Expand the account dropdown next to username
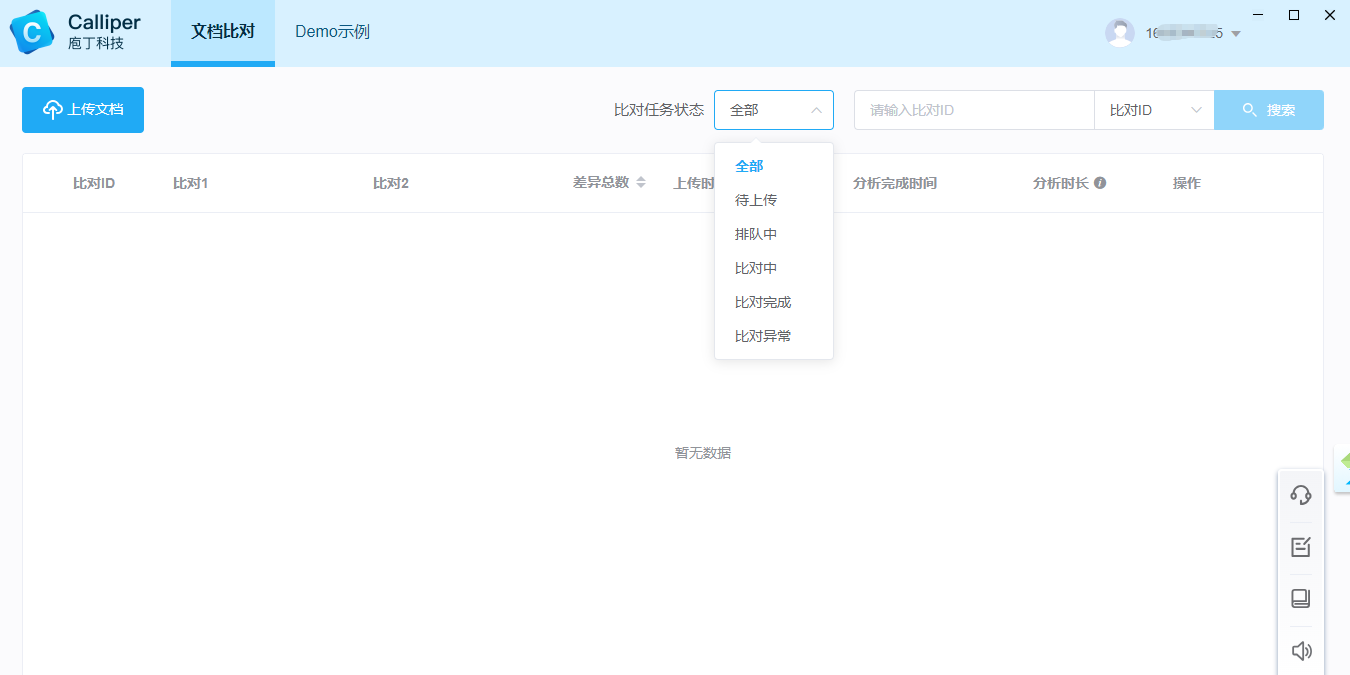 [x=1237, y=31]
